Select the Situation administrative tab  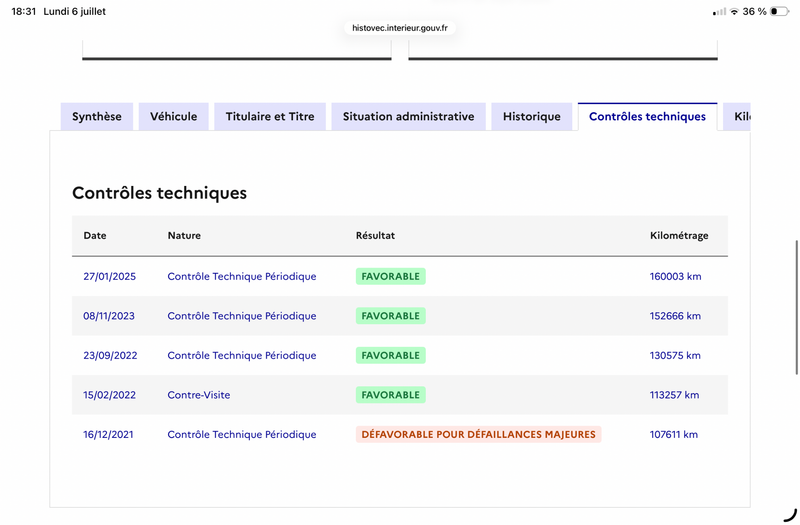click(x=408, y=116)
